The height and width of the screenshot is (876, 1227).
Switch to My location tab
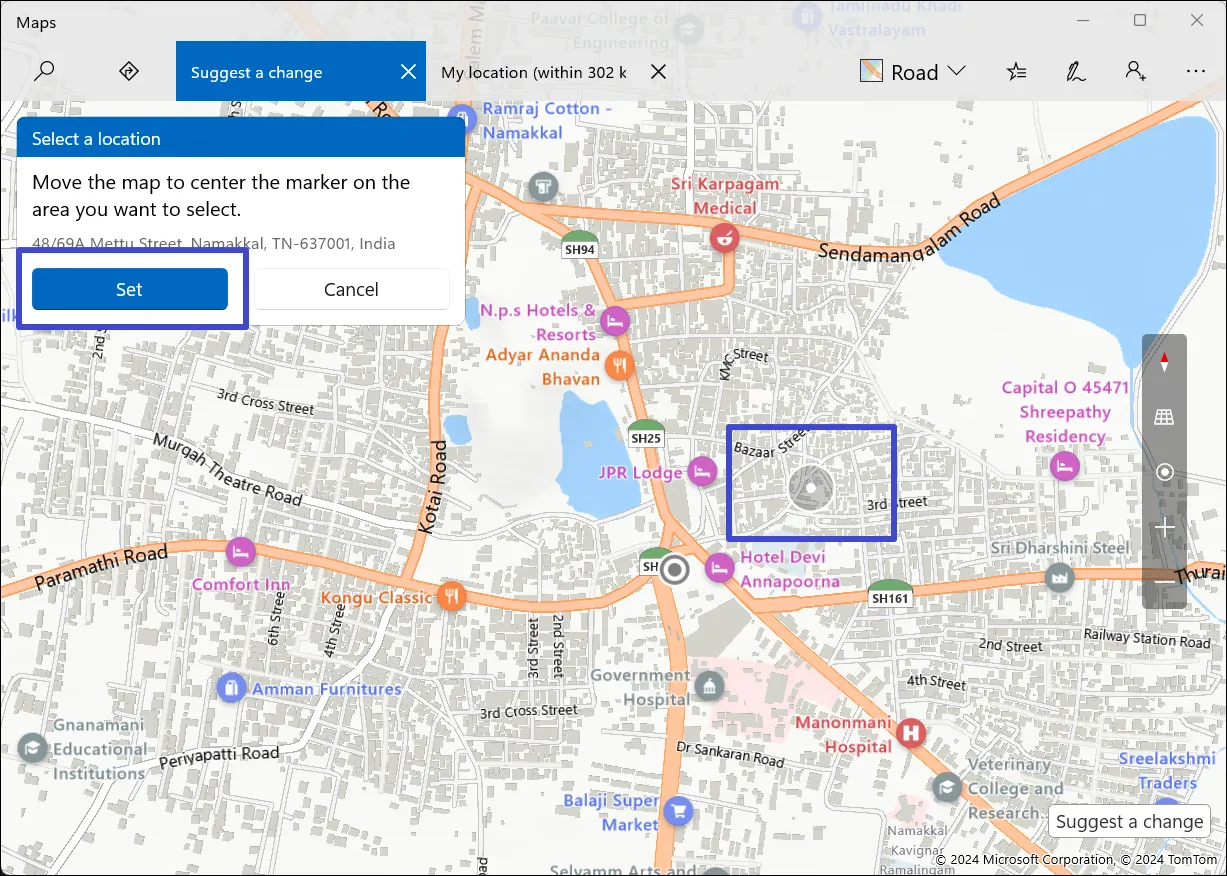[534, 72]
